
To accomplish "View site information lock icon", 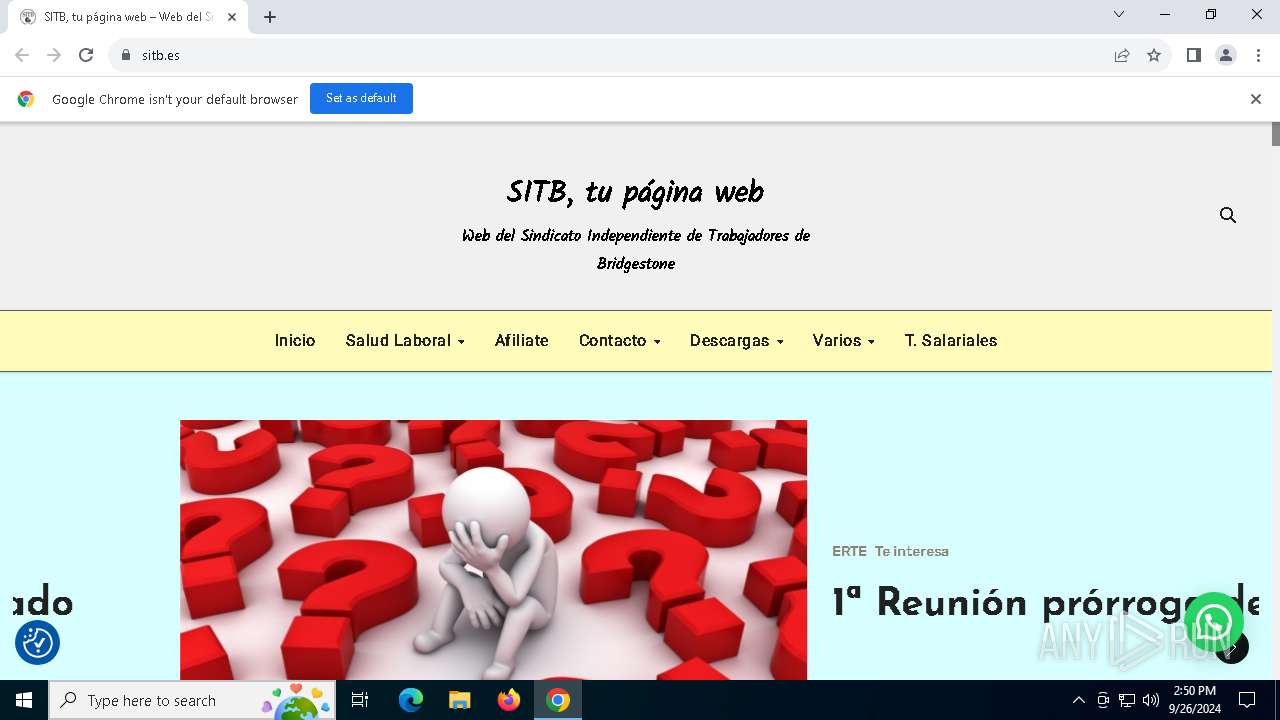I will pos(125,55).
